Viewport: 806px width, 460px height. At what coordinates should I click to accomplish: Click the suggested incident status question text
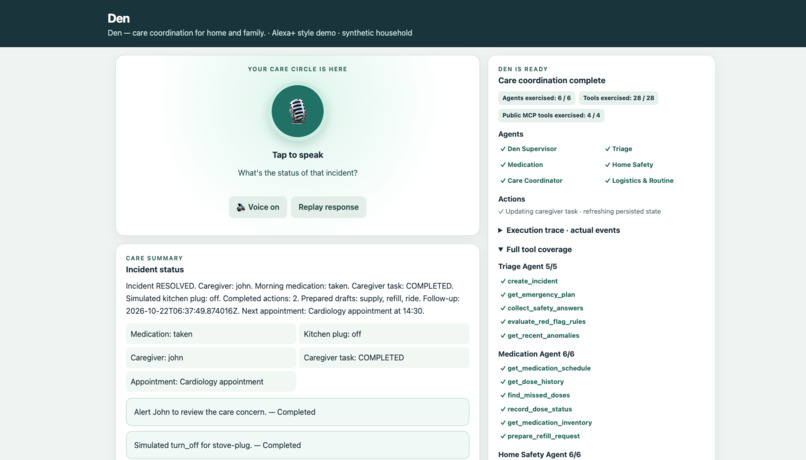(x=298, y=173)
